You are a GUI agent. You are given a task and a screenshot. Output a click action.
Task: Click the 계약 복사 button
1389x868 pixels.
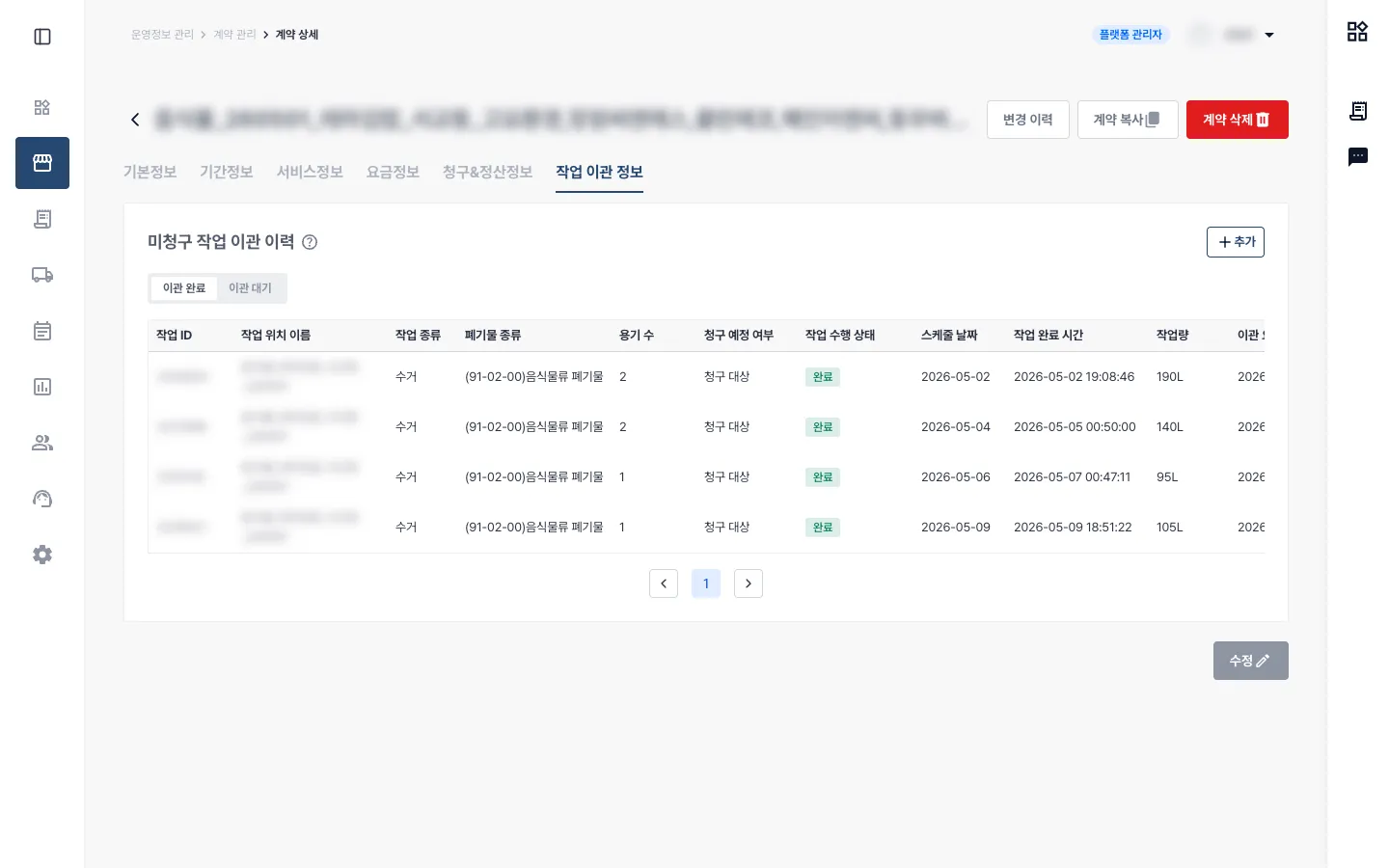coord(1128,120)
